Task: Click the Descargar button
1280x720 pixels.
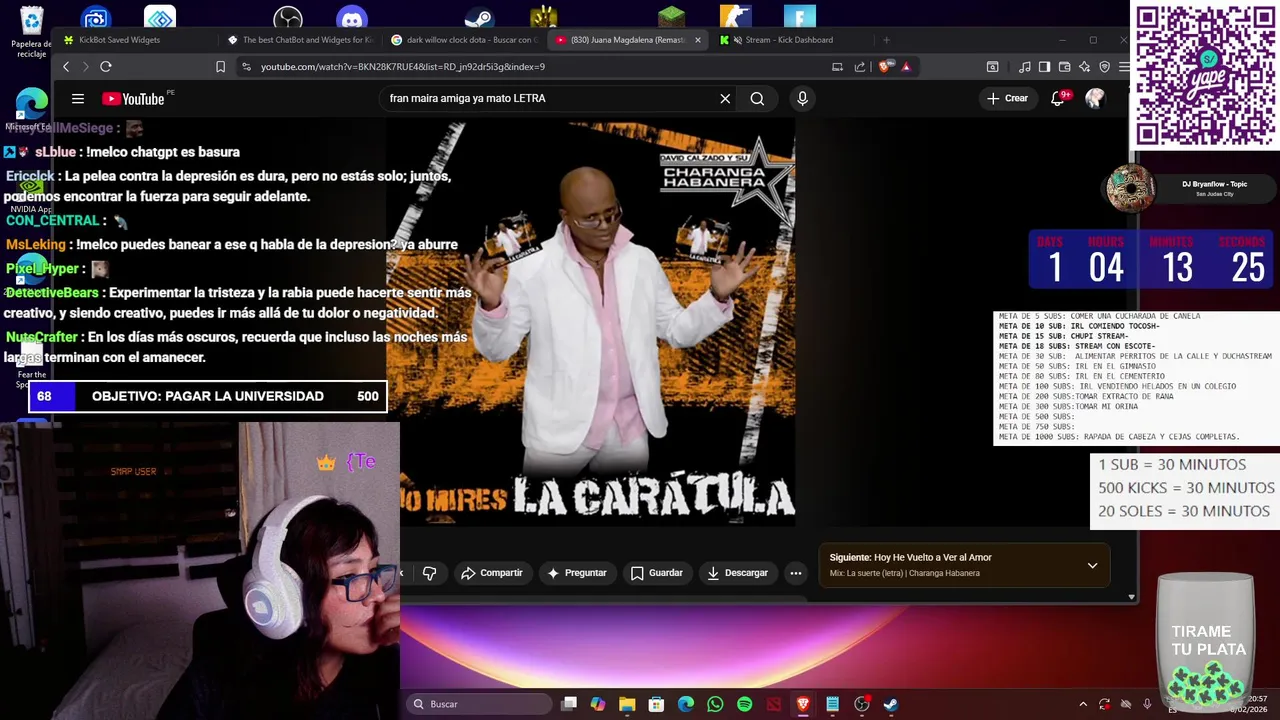Action: click(737, 573)
